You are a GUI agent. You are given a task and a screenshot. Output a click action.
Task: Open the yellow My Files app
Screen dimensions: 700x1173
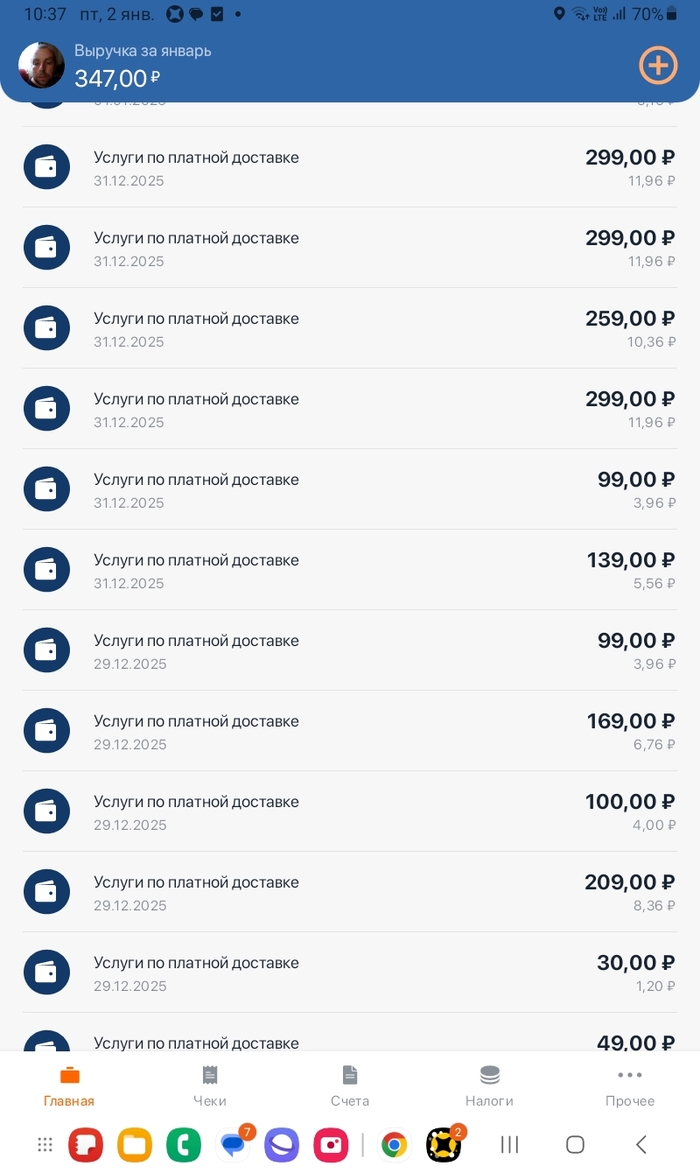pos(134,1145)
